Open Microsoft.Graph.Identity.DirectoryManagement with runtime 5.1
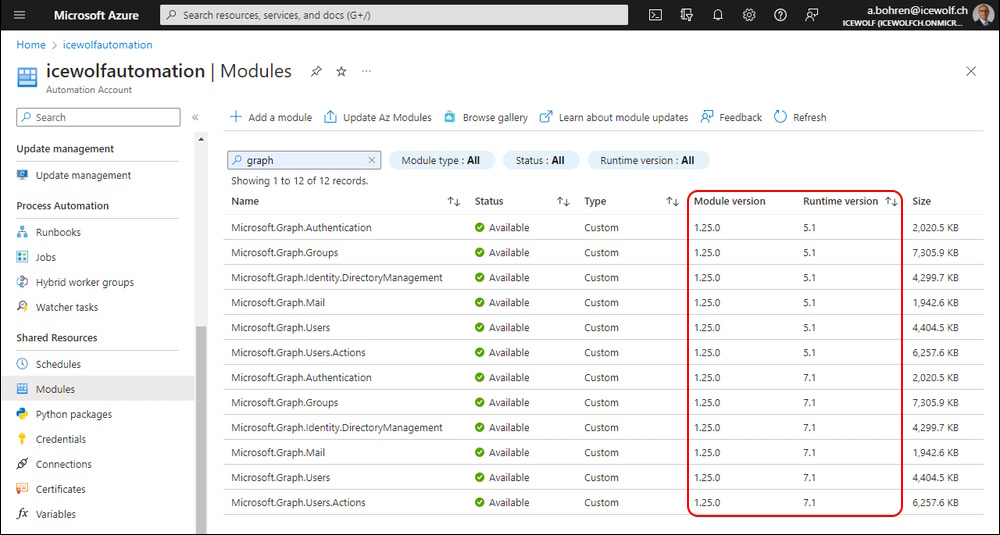 click(x=603, y=277)
